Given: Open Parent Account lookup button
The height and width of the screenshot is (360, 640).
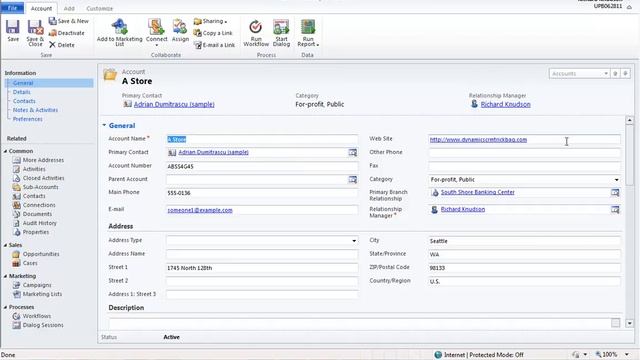Looking at the screenshot, I should (x=353, y=179).
